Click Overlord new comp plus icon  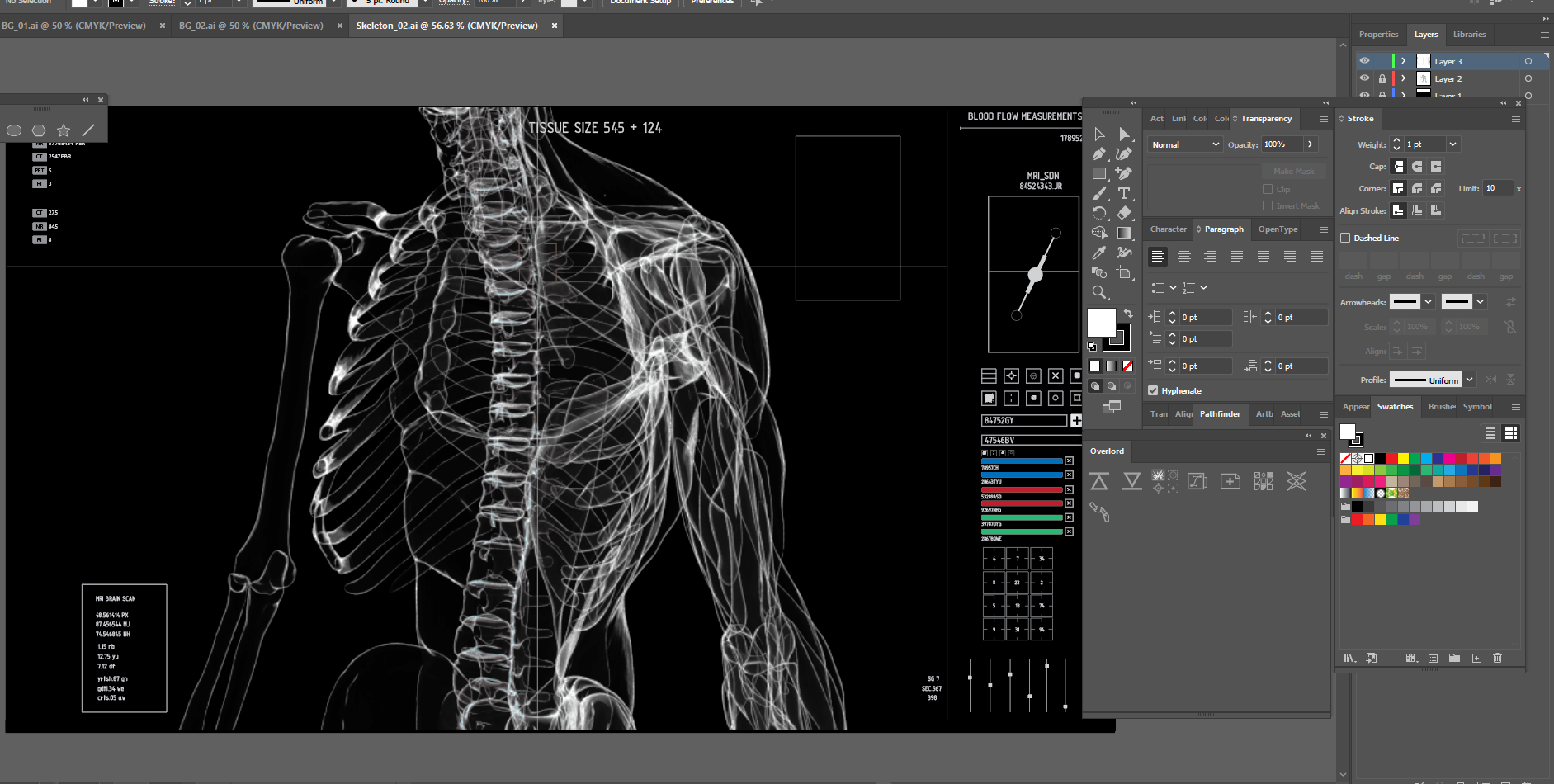pyautogui.click(x=1230, y=481)
